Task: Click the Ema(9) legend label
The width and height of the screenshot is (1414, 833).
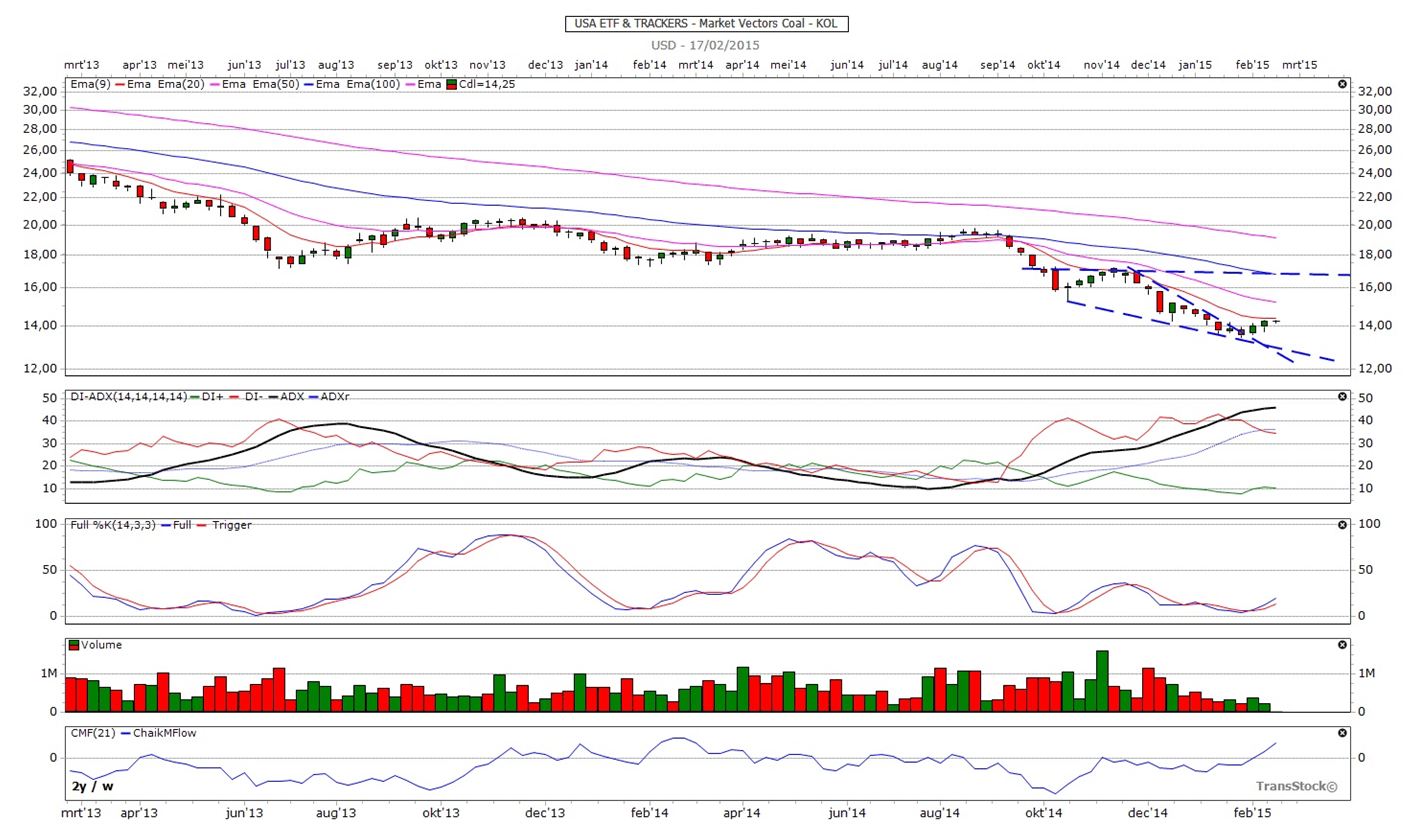Action: pyautogui.click(x=91, y=85)
